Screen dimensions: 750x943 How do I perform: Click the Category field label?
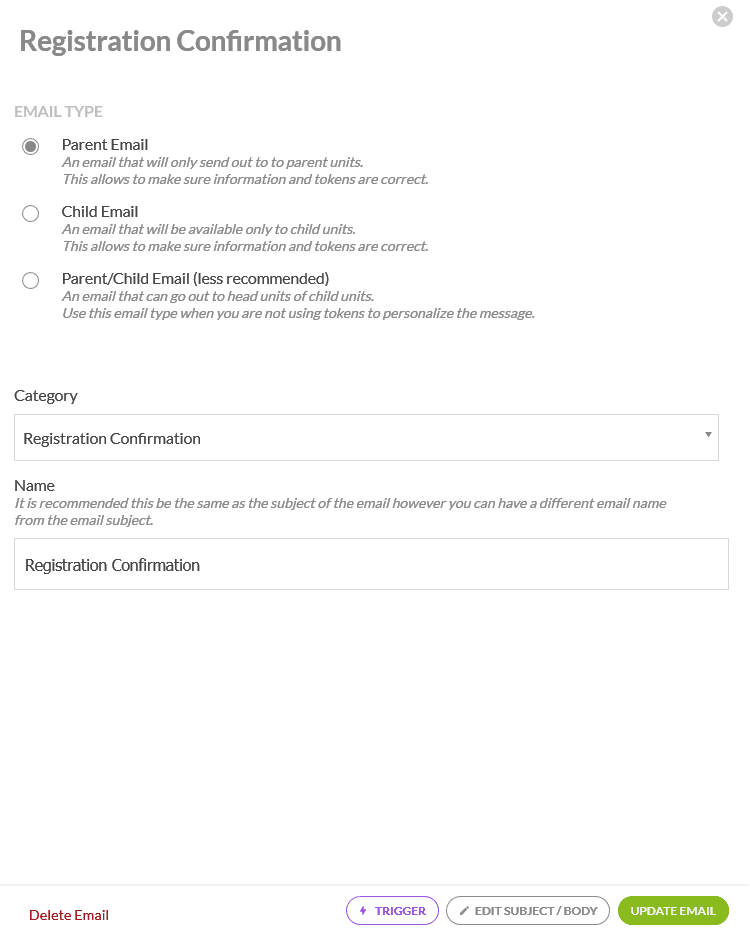pos(46,396)
